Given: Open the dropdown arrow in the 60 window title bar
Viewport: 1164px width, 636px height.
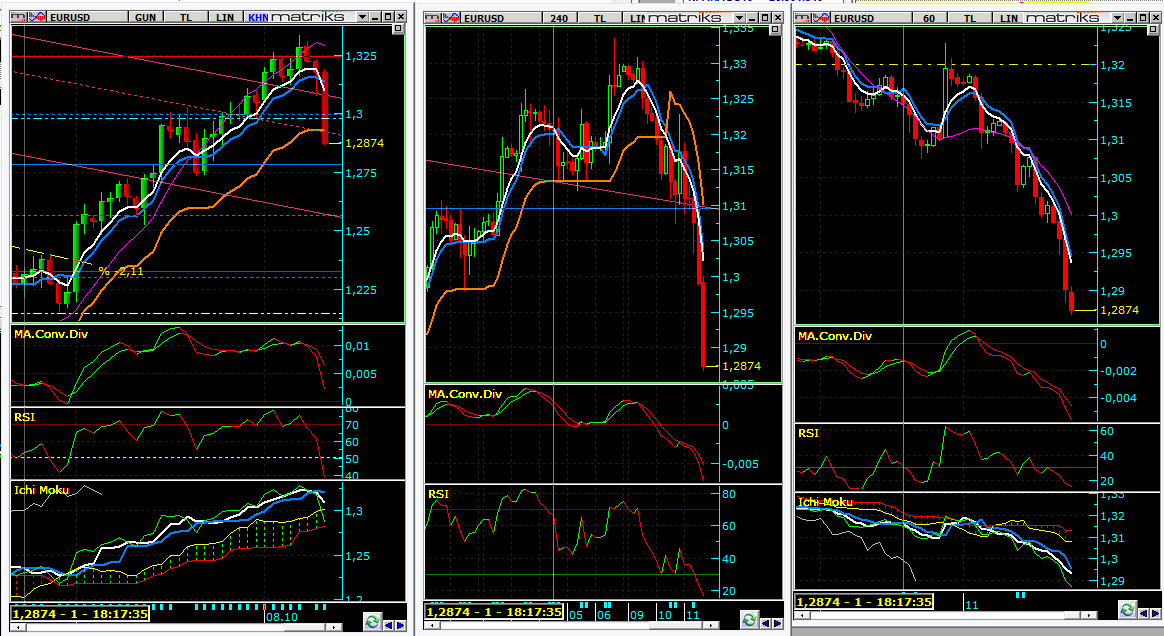Looking at the screenshot, I should [x=1117, y=18].
